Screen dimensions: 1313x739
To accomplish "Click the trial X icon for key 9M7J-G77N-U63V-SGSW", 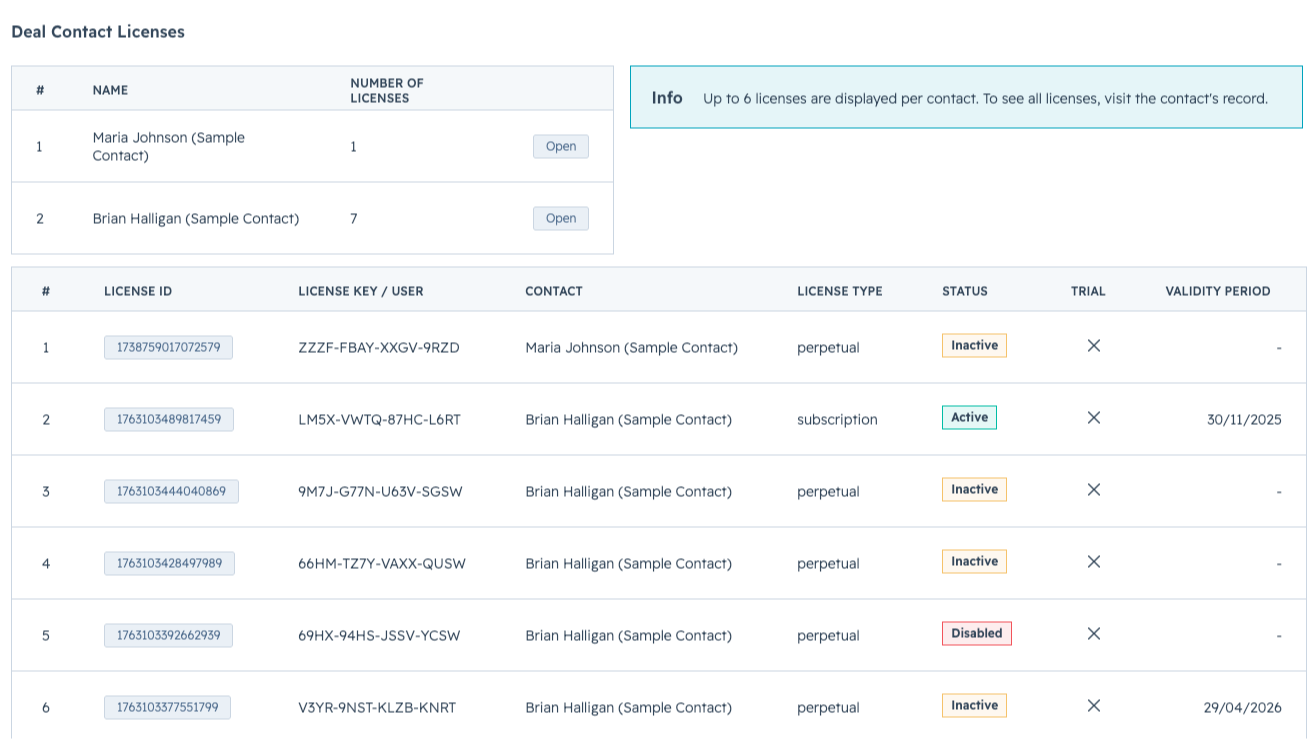I will click(x=1093, y=489).
